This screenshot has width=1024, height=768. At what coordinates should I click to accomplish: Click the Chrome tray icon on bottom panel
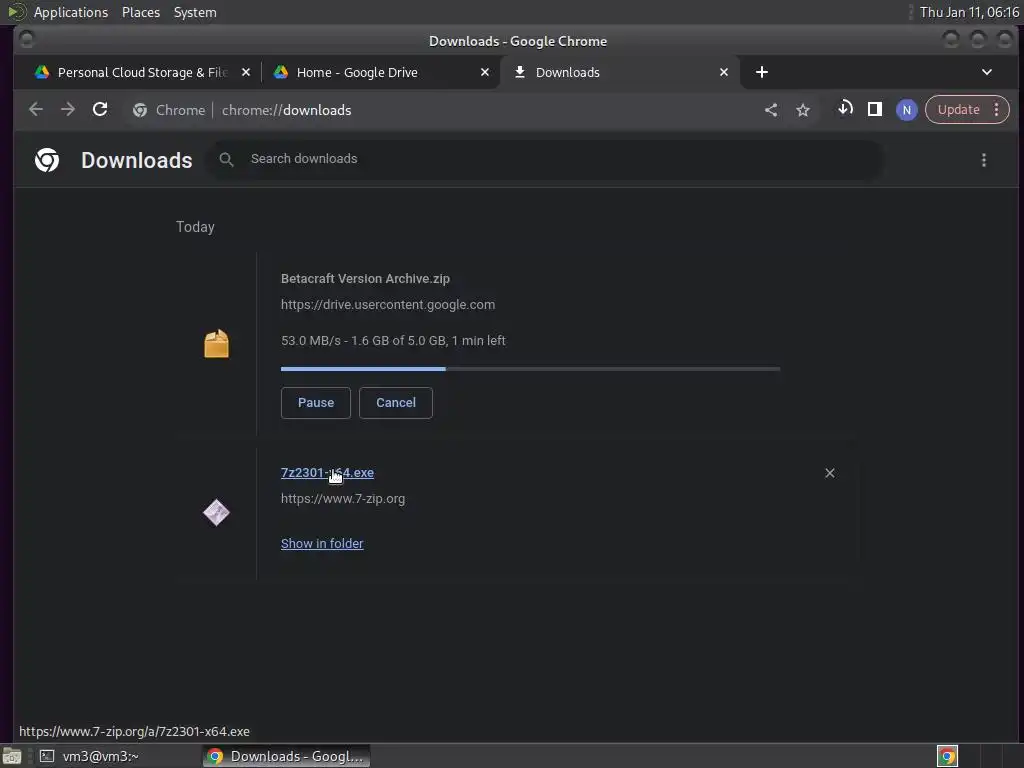pyautogui.click(x=947, y=756)
